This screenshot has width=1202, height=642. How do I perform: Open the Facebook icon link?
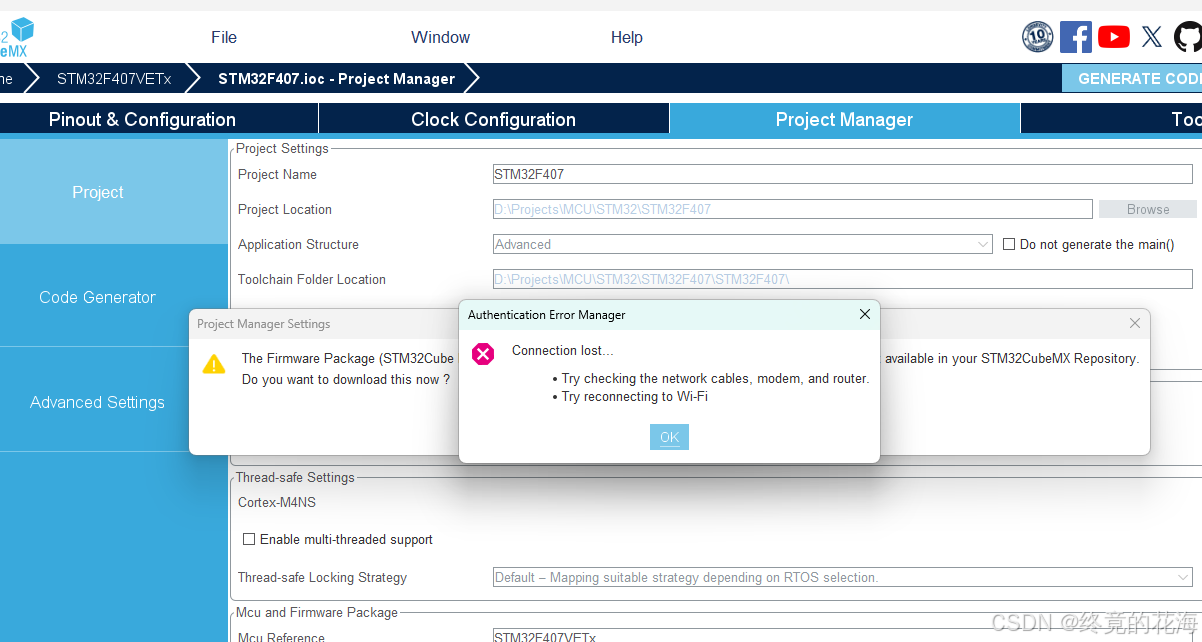1076,37
